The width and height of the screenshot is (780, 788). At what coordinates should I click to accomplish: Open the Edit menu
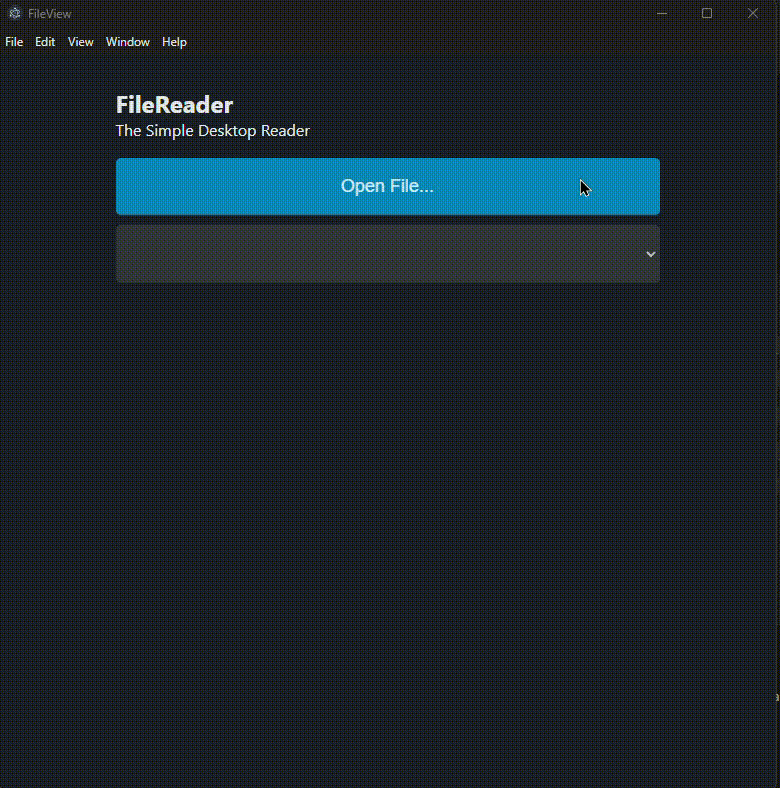coord(45,42)
